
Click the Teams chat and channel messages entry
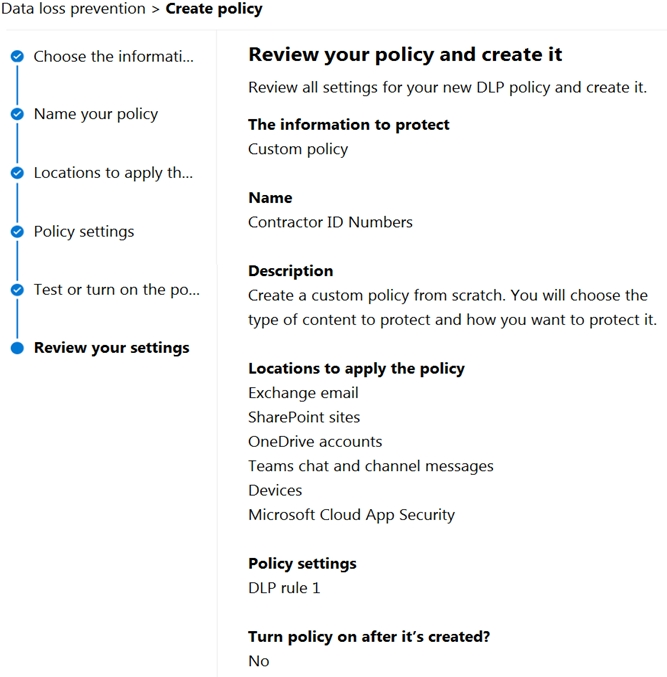click(x=371, y=466)
